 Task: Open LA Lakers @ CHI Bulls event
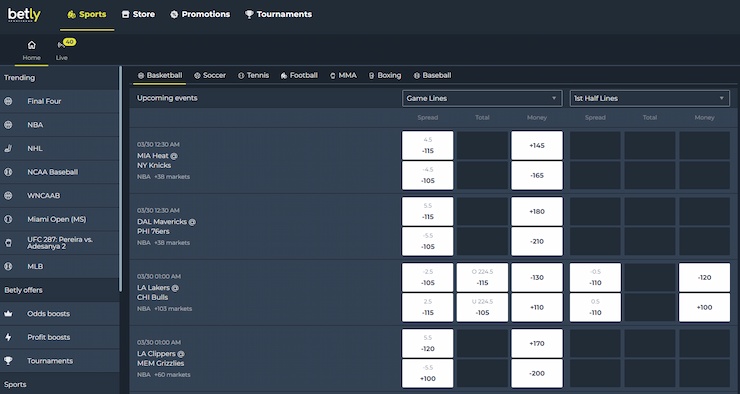(x=158, y=293)
